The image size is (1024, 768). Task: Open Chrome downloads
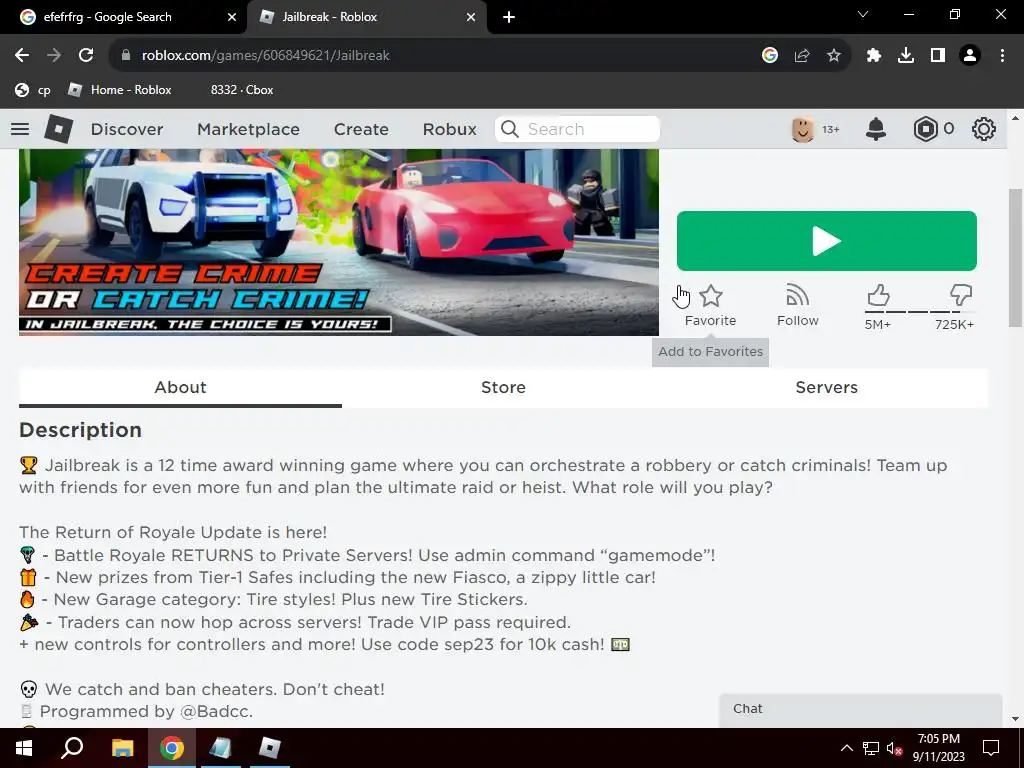coord(906,56)
